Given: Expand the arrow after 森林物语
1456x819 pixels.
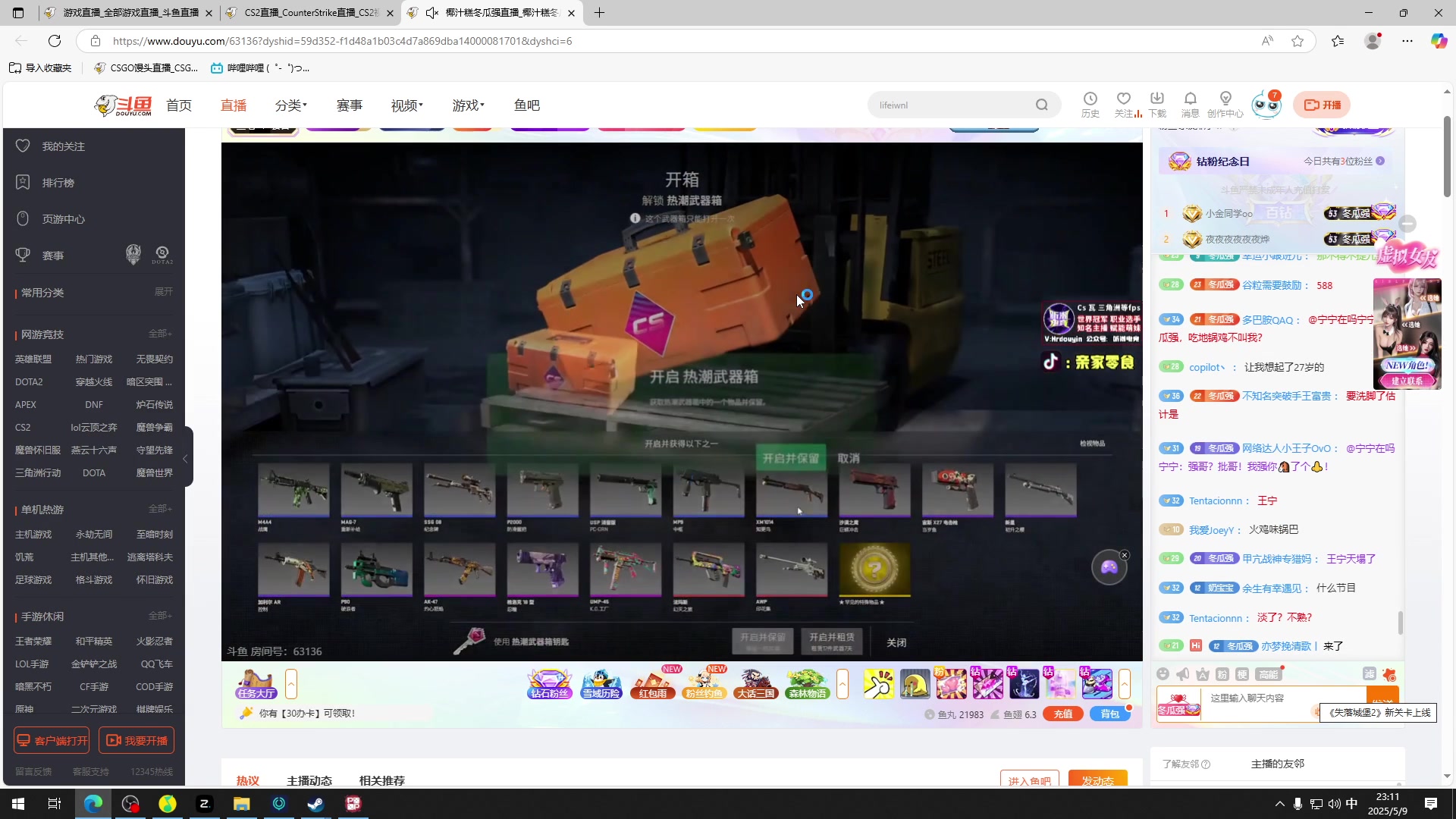Looking at the screenshot, I should point(843,684).
